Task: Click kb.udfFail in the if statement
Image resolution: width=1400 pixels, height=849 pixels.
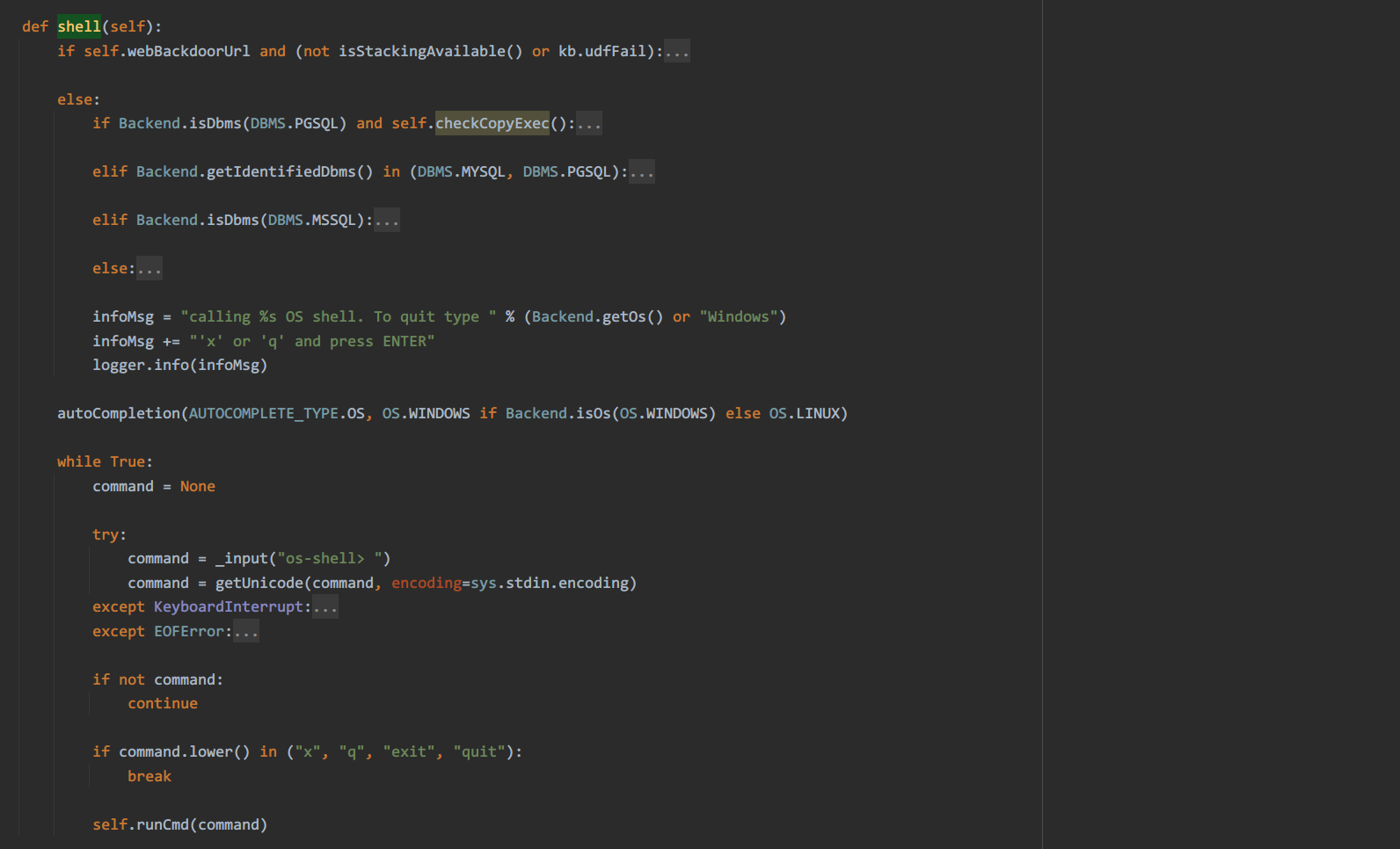Action: (602, 51)
